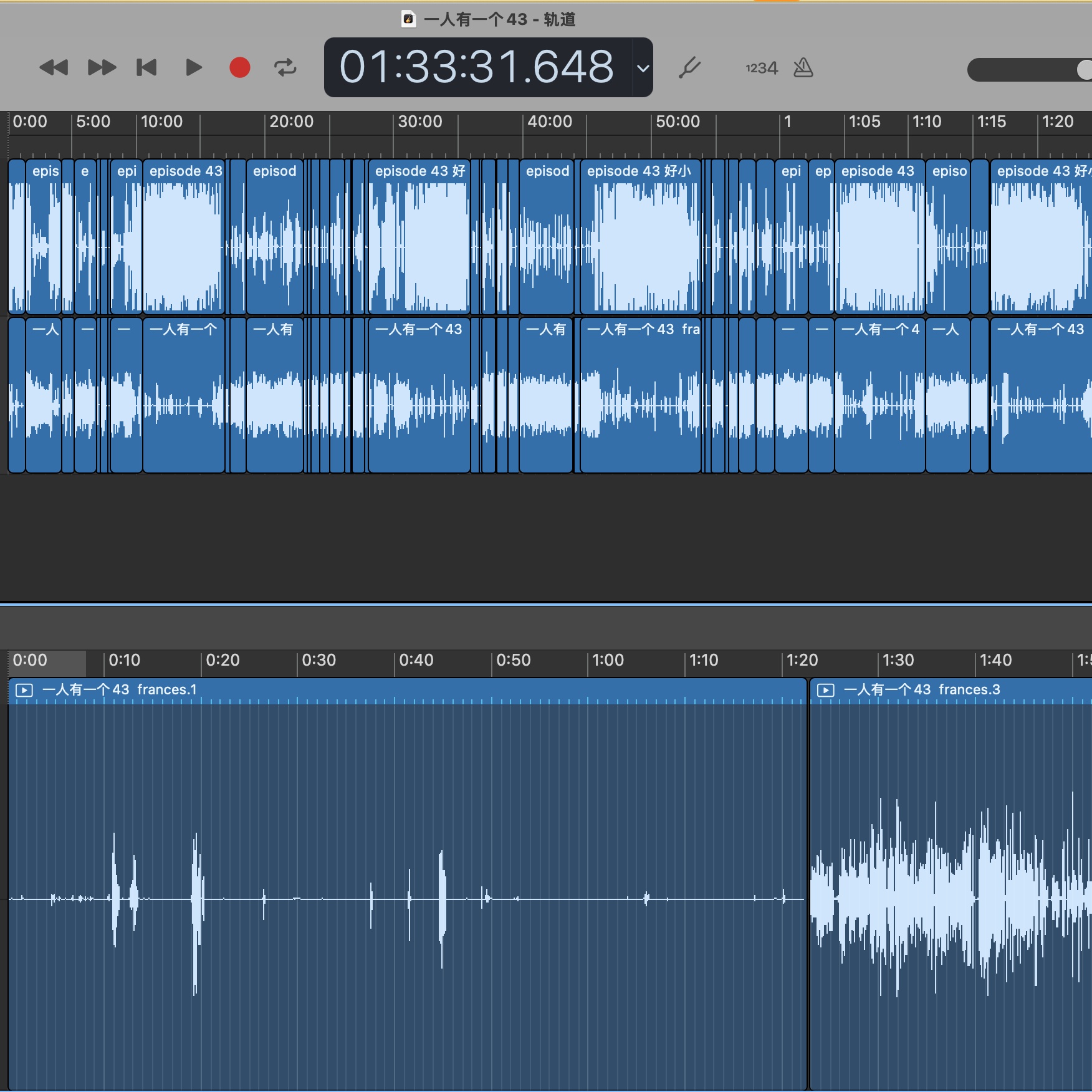
Task: Go to beginning of project
Action: point(147,67)
